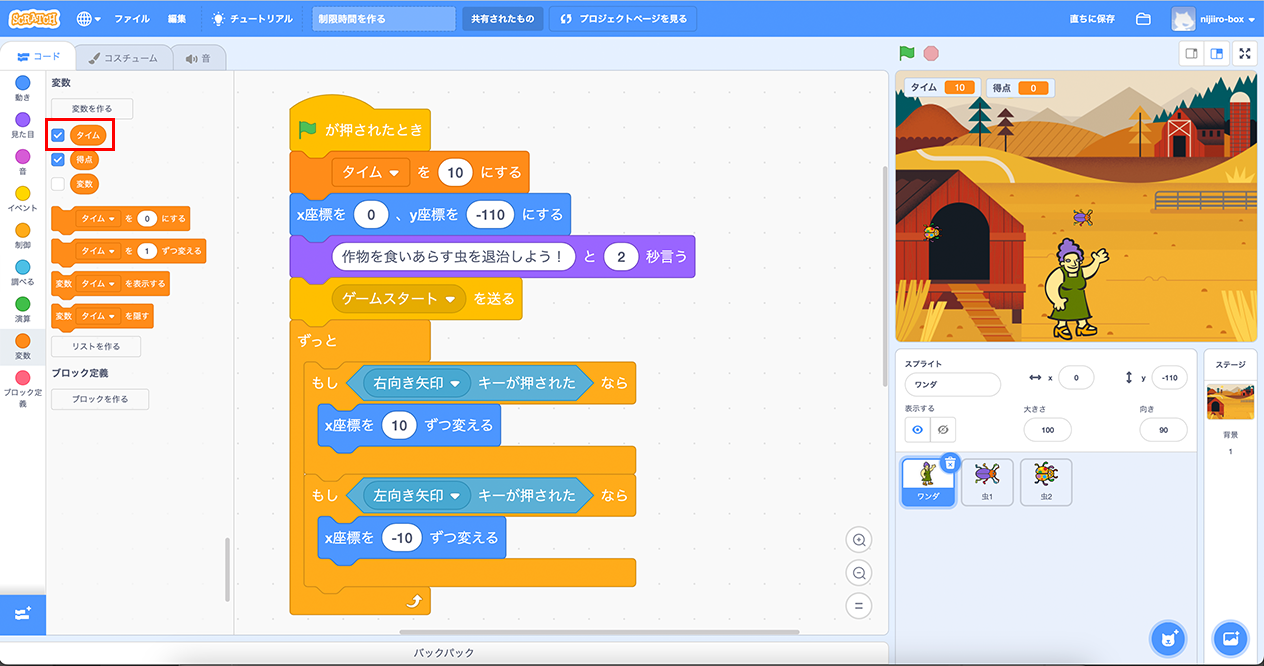
Task: Enter full screen stage mode
Action: (1244, 54)
